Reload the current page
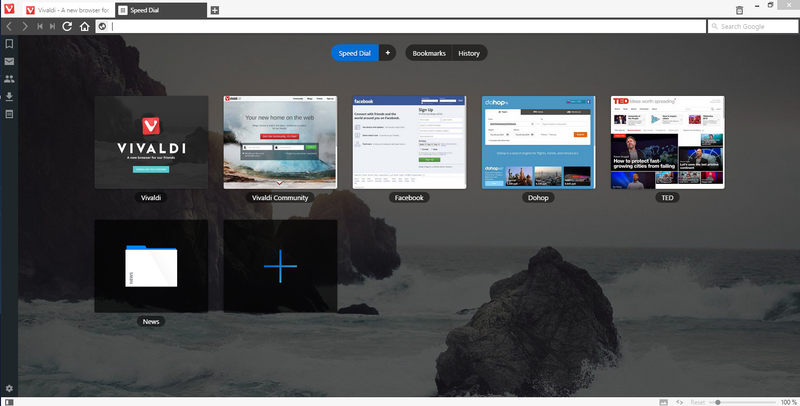The width and height of the screenshot is (800, 406). [x=67, y=26]
